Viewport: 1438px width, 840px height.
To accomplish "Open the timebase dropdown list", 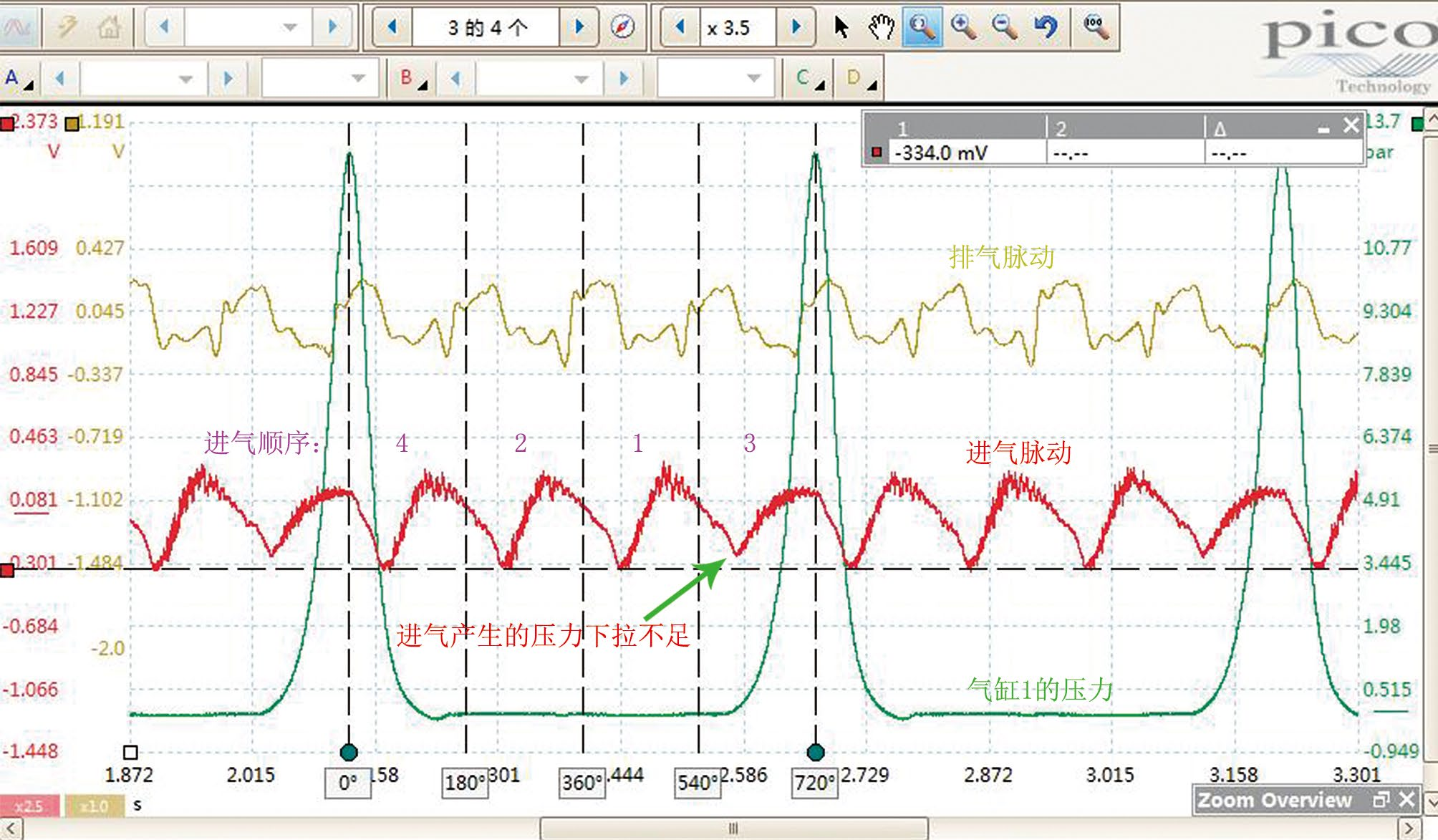I will coord(289,27).
